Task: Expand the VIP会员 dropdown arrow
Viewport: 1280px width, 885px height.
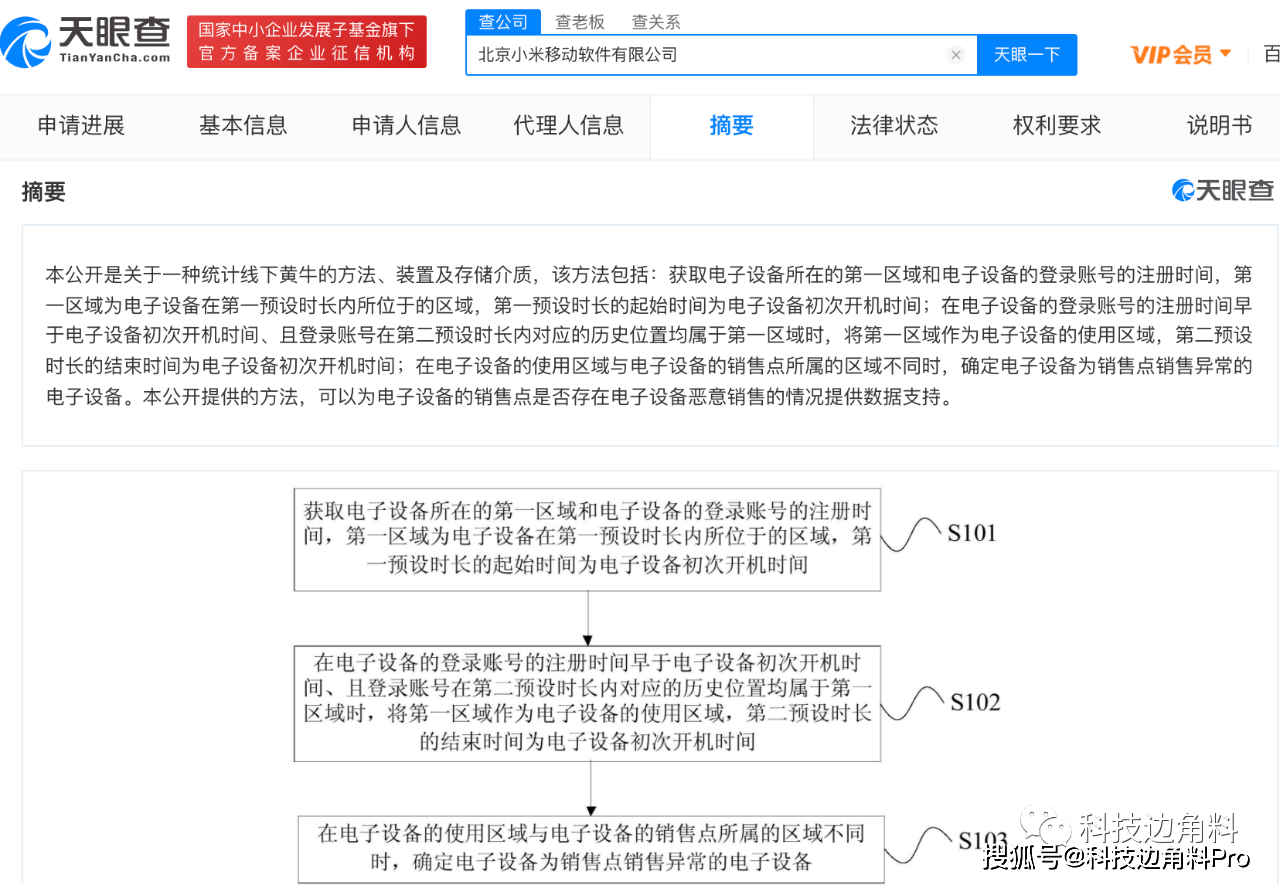Action: click(1226, 53)
